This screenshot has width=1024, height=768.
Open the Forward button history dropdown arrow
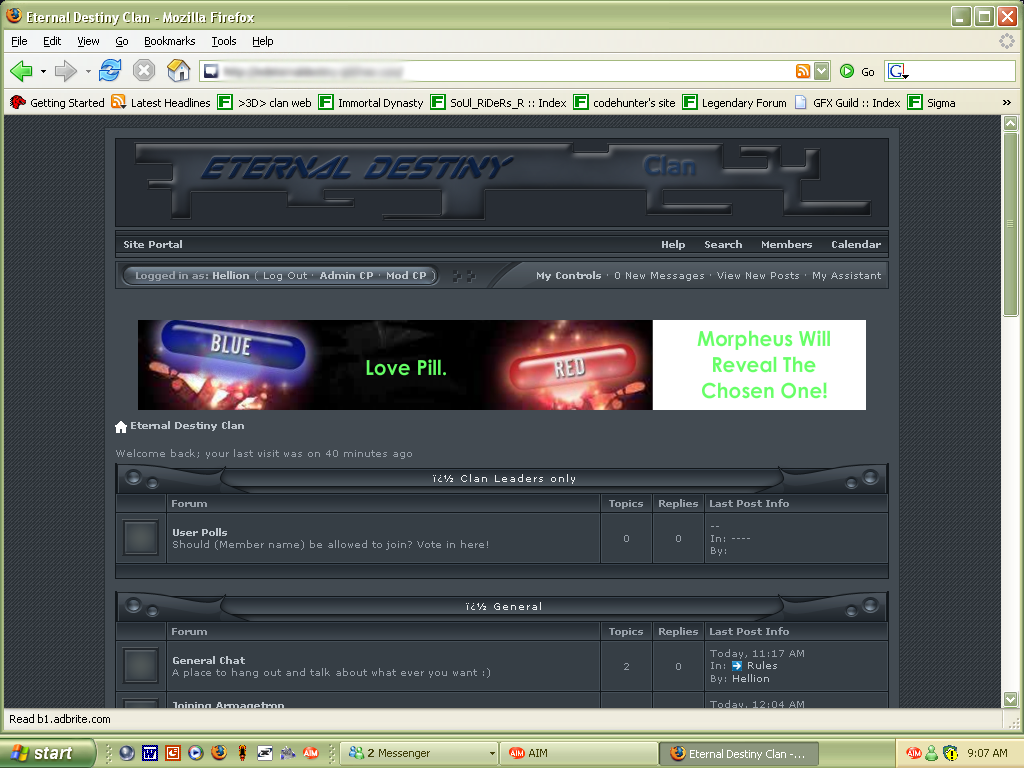pos(88,71)
